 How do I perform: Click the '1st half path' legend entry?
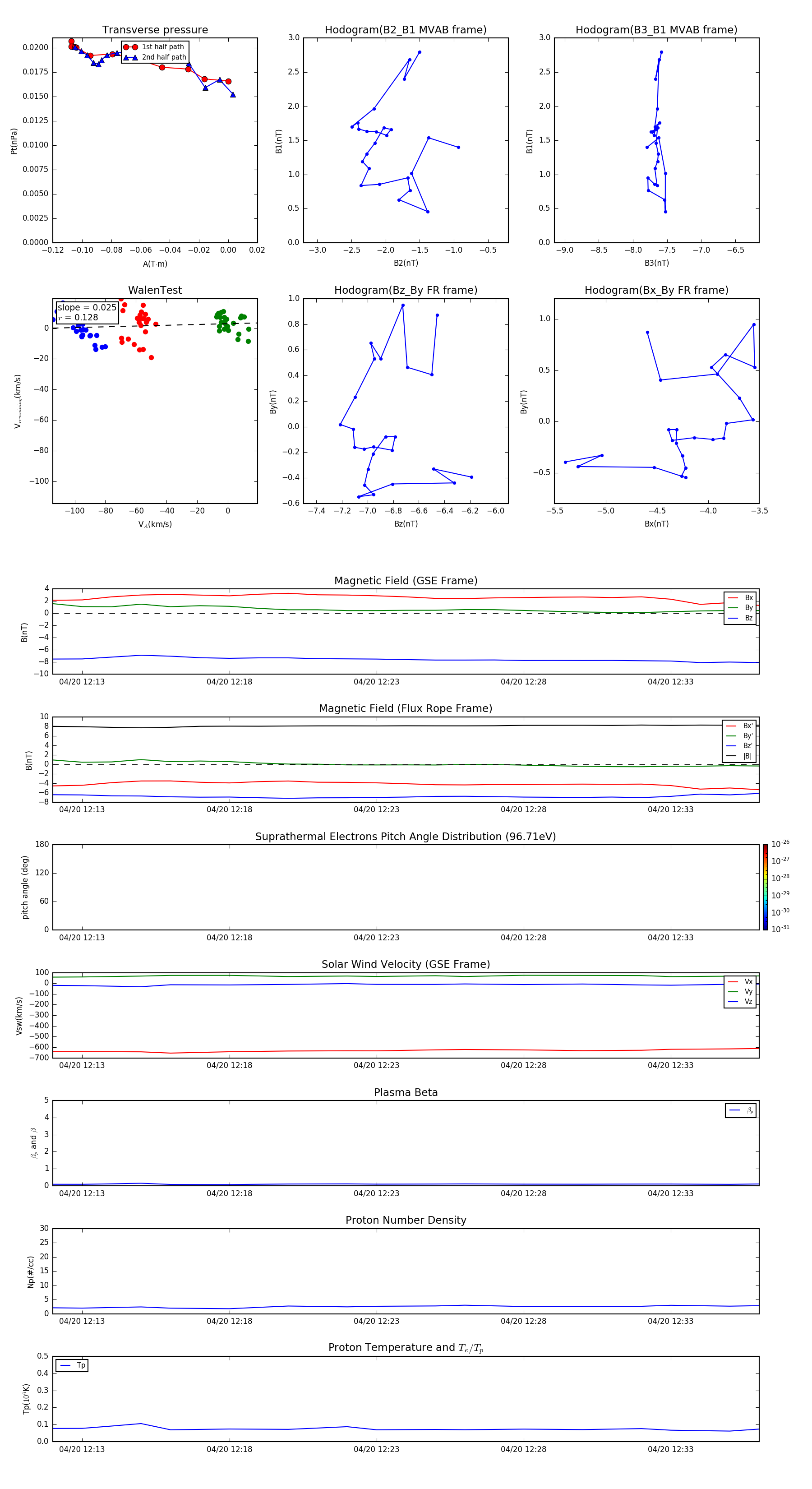point(154,47)
